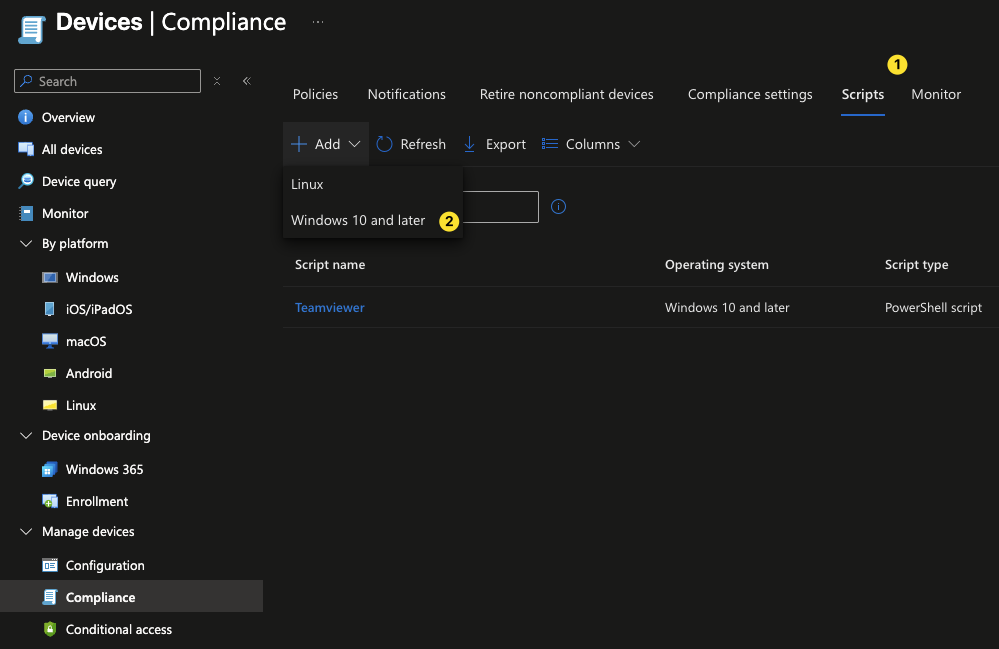
Task: Click the macOS platform icon
Action: (50, 341)
